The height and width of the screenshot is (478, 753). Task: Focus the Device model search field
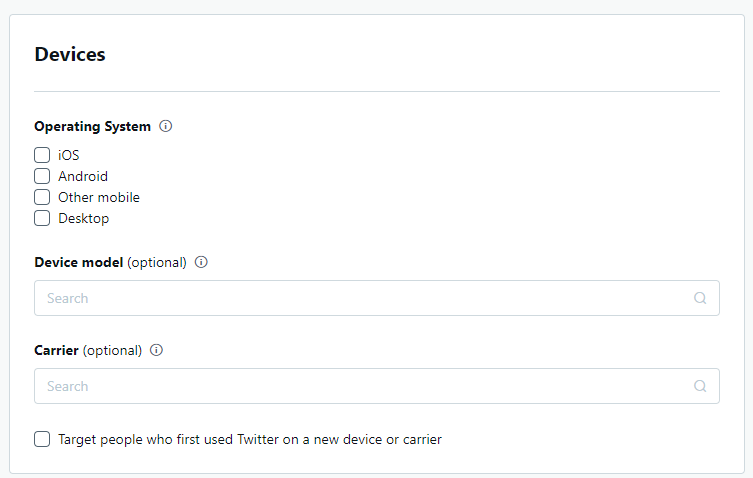377,298
